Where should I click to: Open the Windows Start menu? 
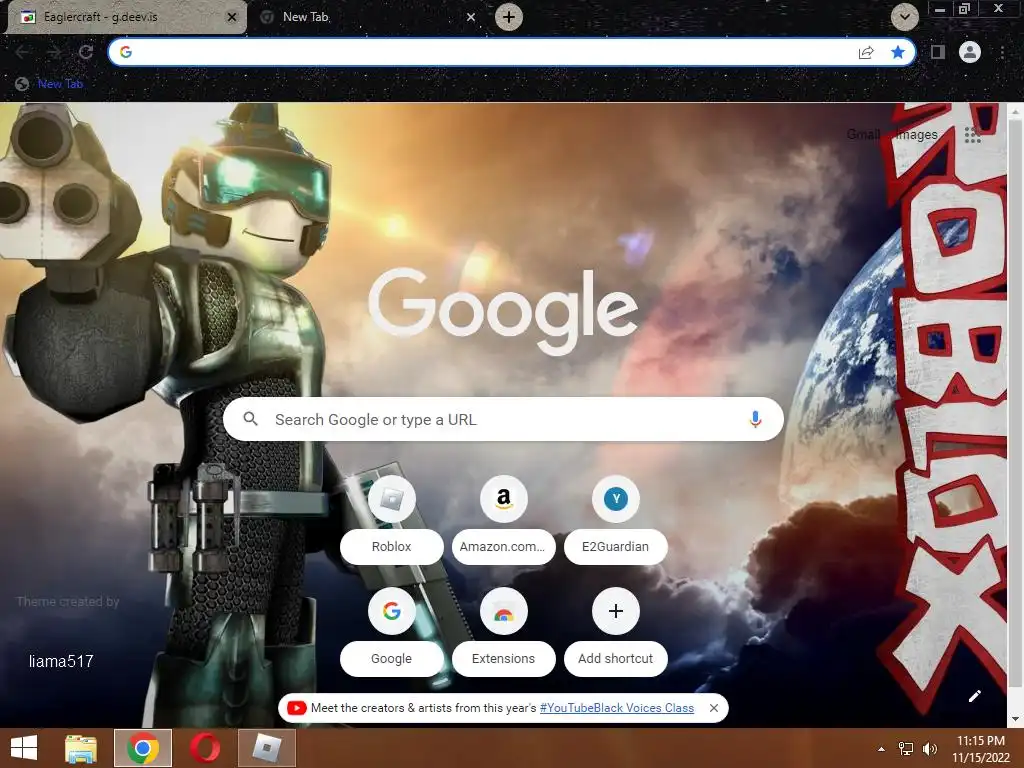click(24, 748)
